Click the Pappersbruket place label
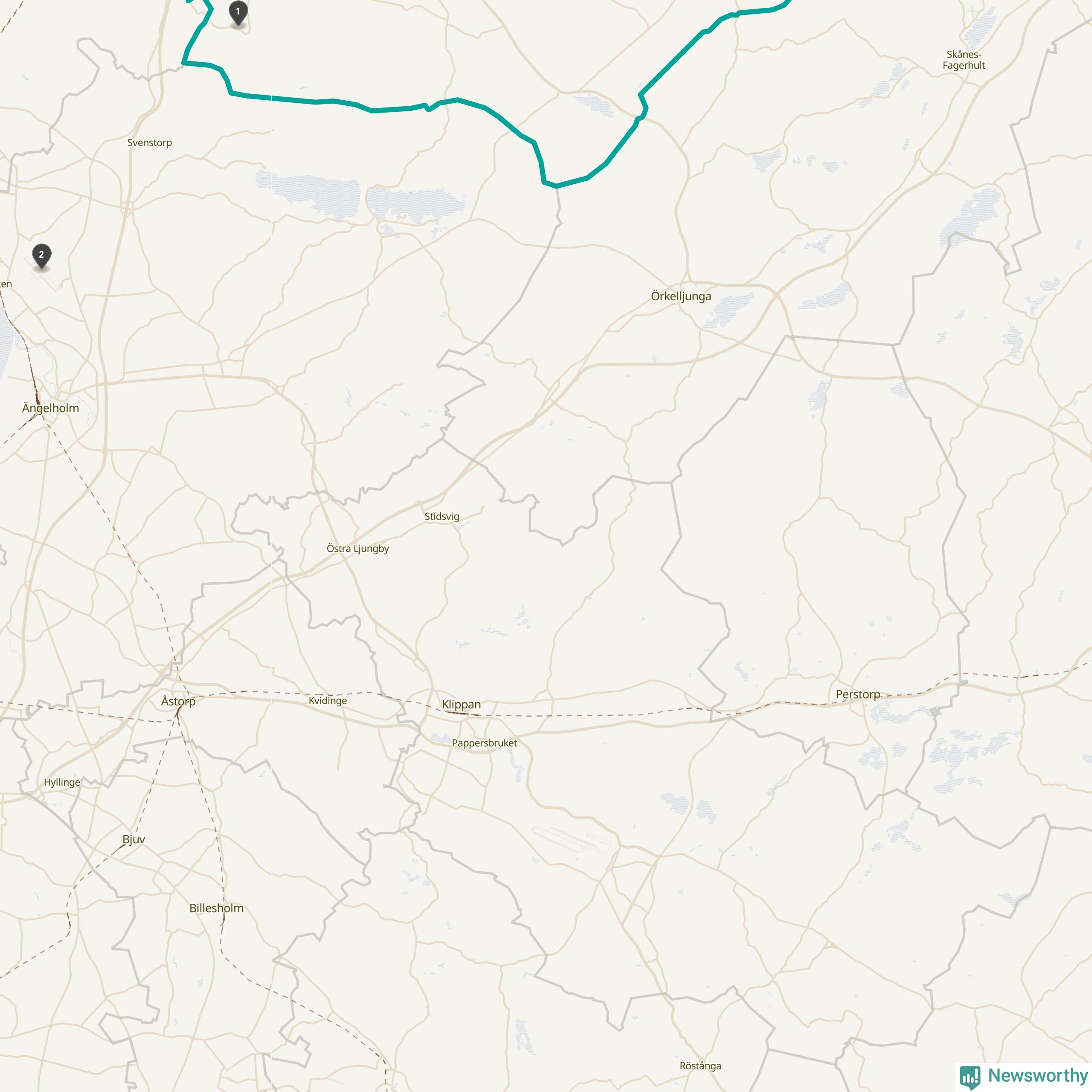The image size is (1092, 1092). [x=485, y=743]
